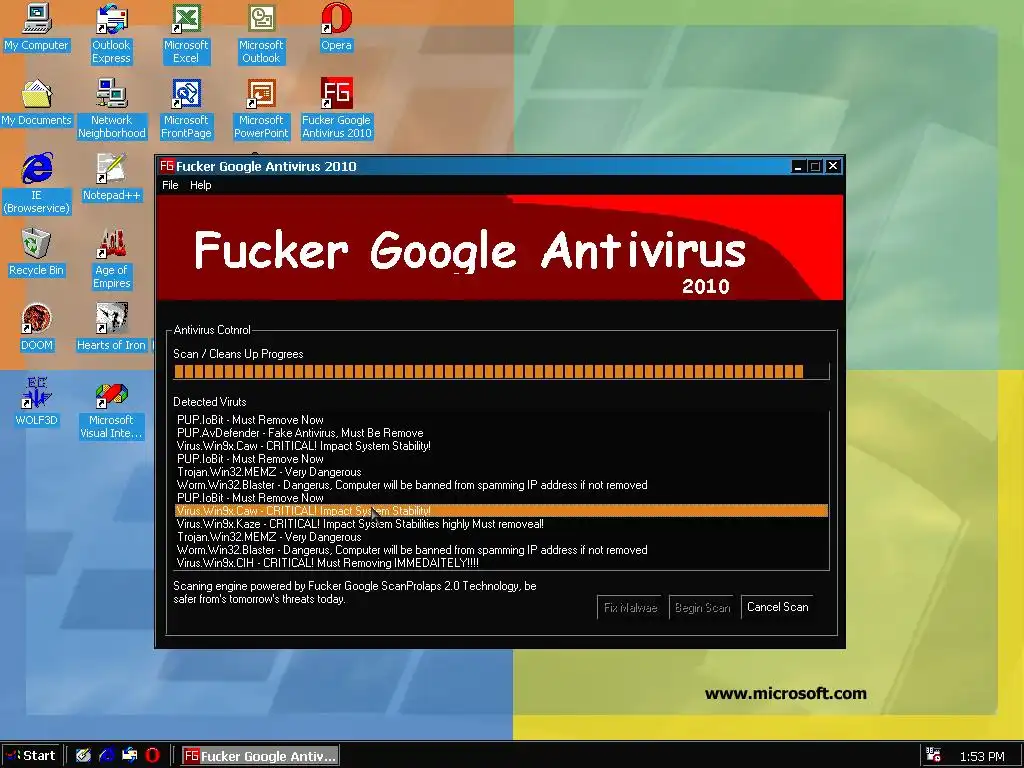Launch Age of Empires shortcut
This screenshot has height=768, width=1024.
[112, 259]
